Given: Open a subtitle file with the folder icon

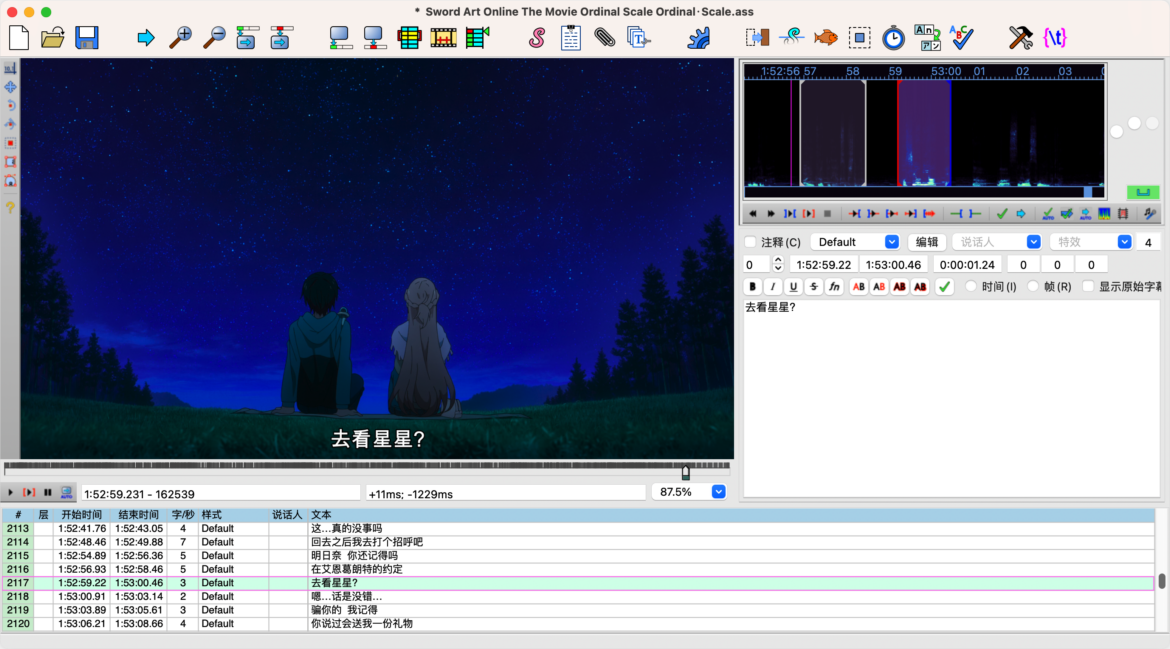Looking at the screenshot, I should pos(52,37).
